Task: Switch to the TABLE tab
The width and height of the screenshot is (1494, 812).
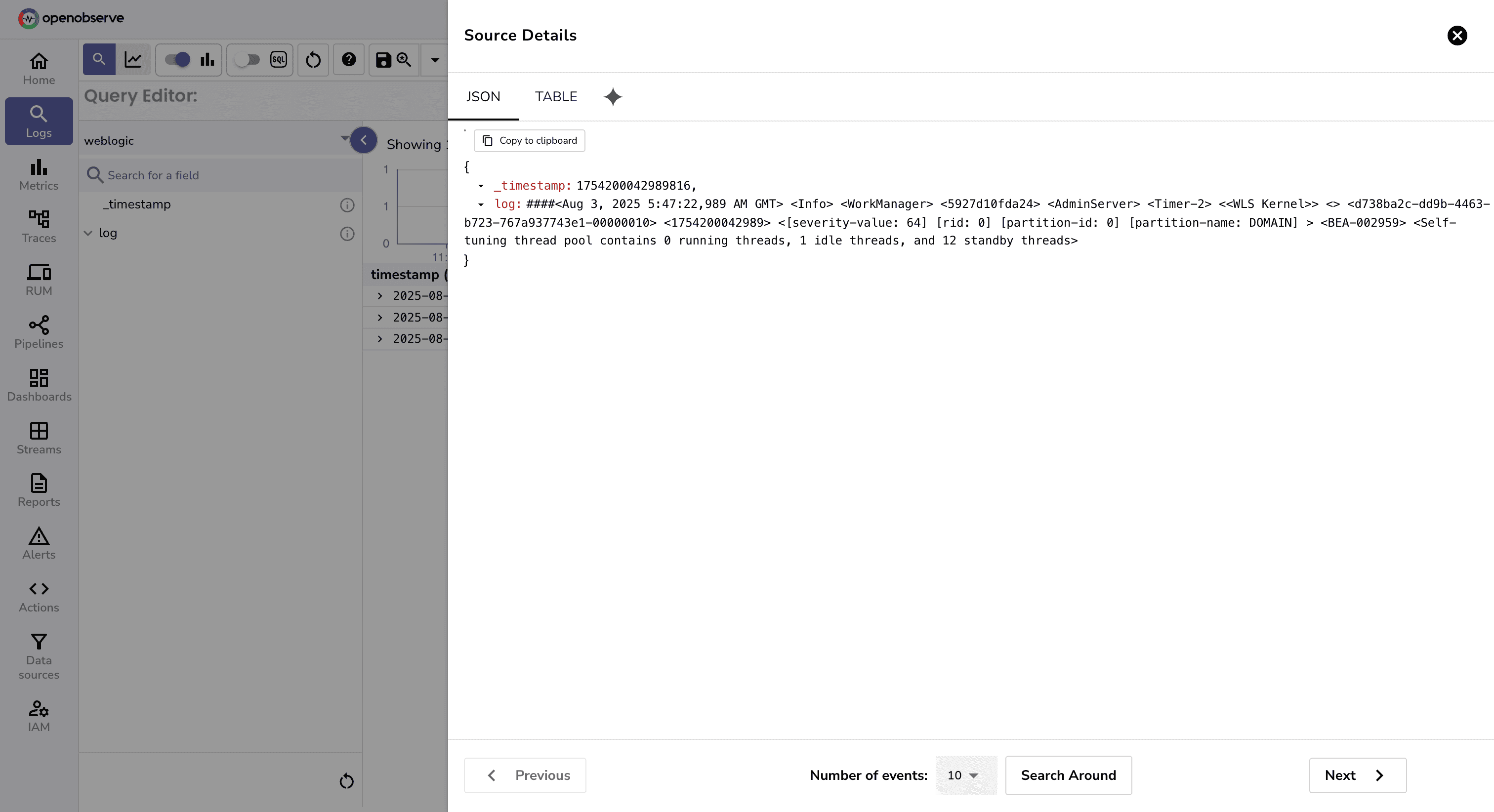Action: pos(556,96)
